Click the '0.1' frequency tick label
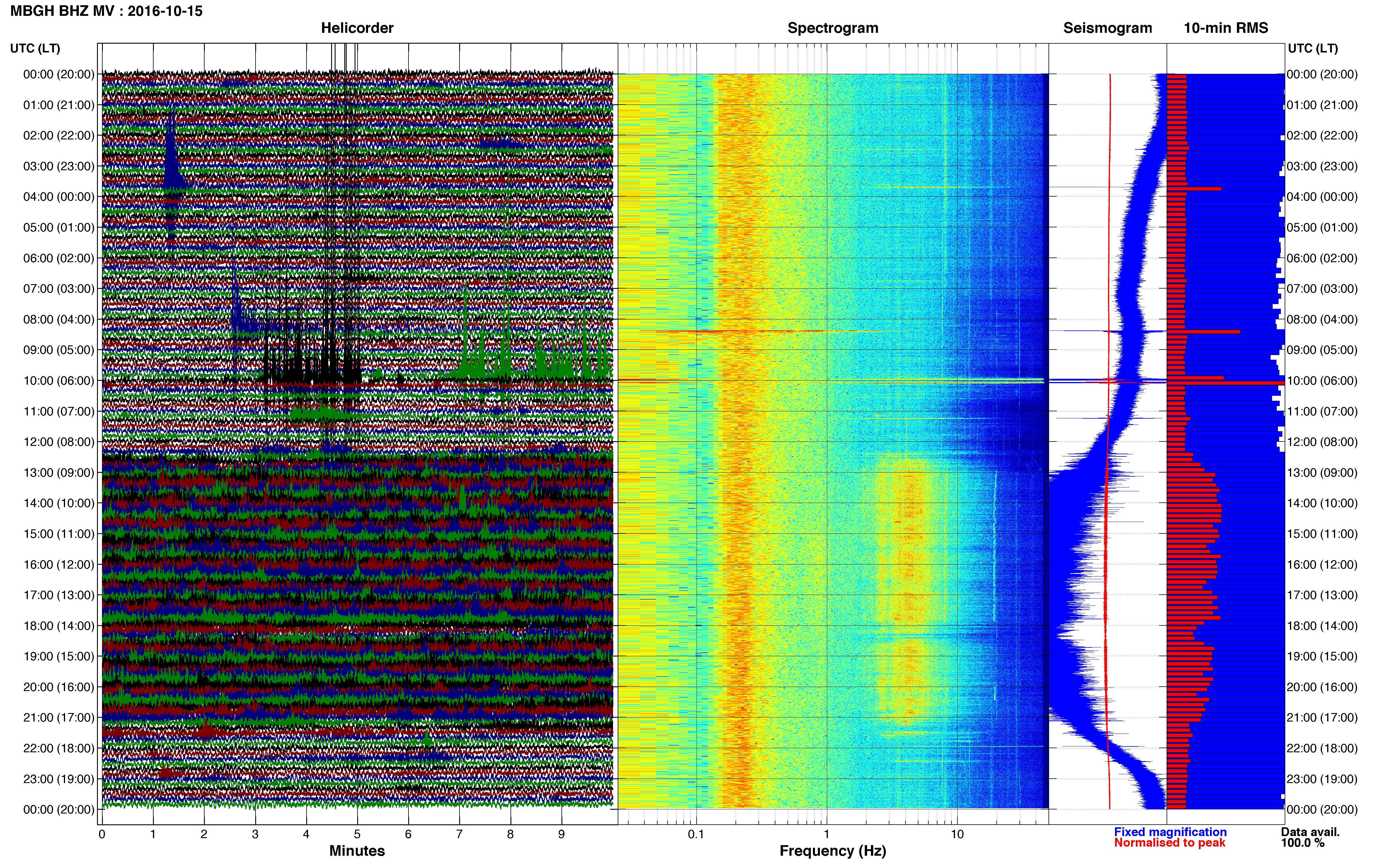 point(696,834)
